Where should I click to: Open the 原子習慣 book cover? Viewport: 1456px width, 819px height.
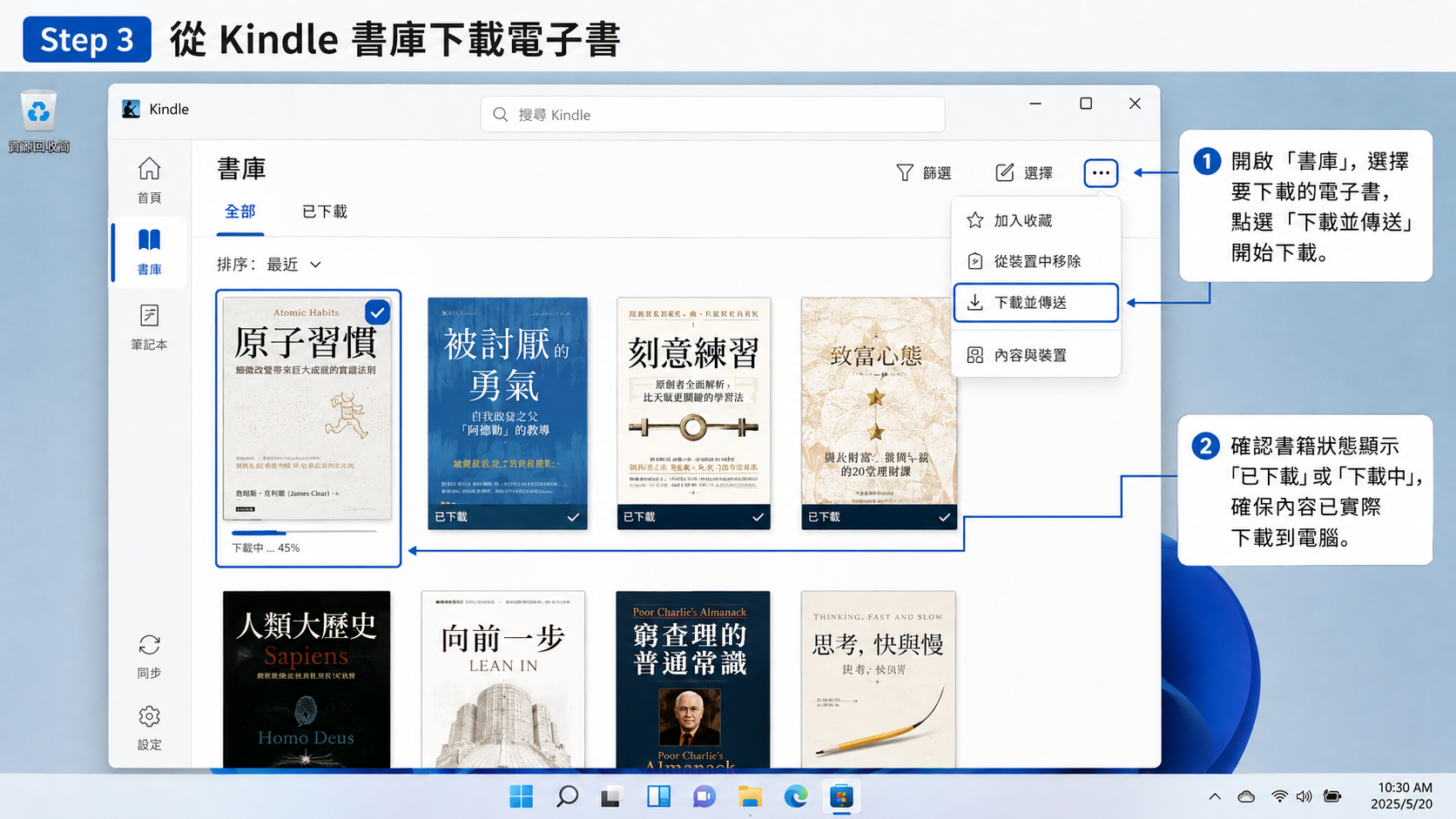coord(307,408)
